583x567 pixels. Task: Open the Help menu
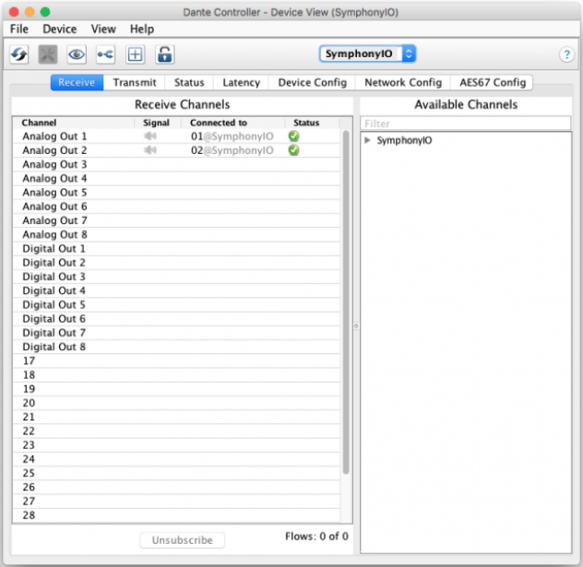[x=142, y=29]
